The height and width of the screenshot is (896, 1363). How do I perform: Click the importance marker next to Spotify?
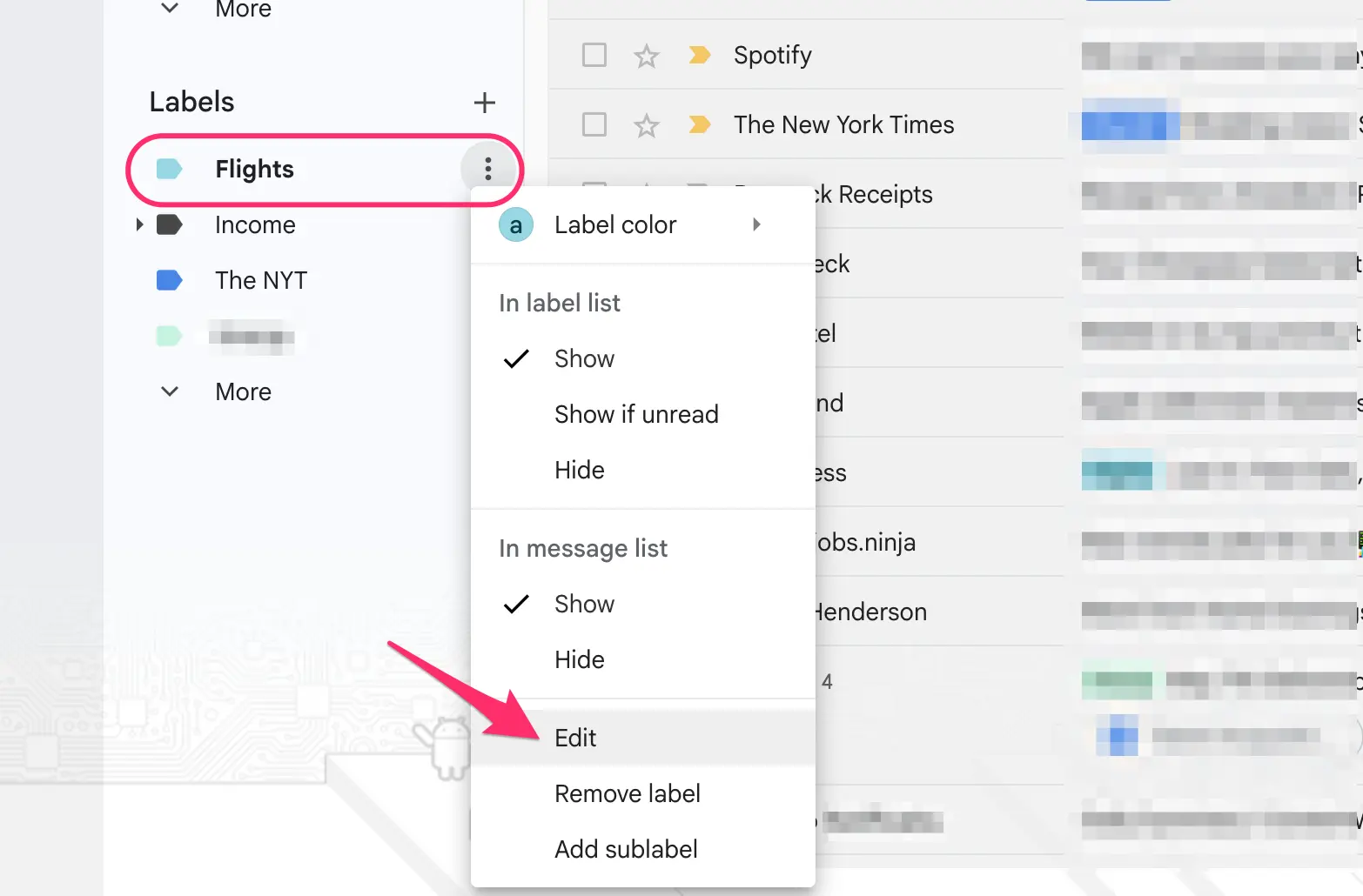pyautogui.click(x=698, y=55)
